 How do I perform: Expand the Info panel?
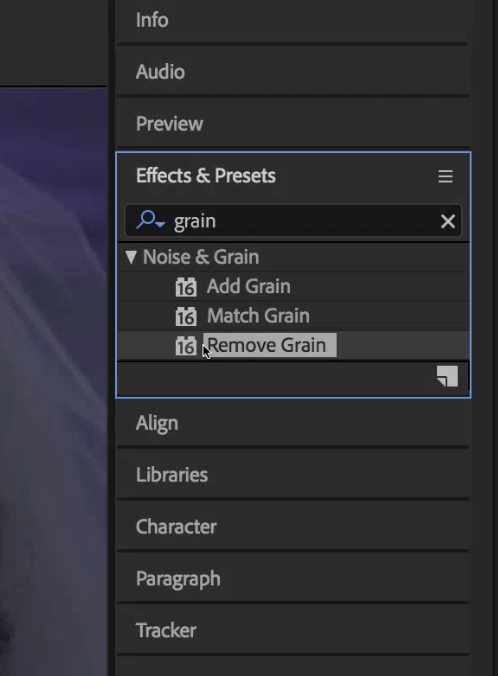point(293,20)
